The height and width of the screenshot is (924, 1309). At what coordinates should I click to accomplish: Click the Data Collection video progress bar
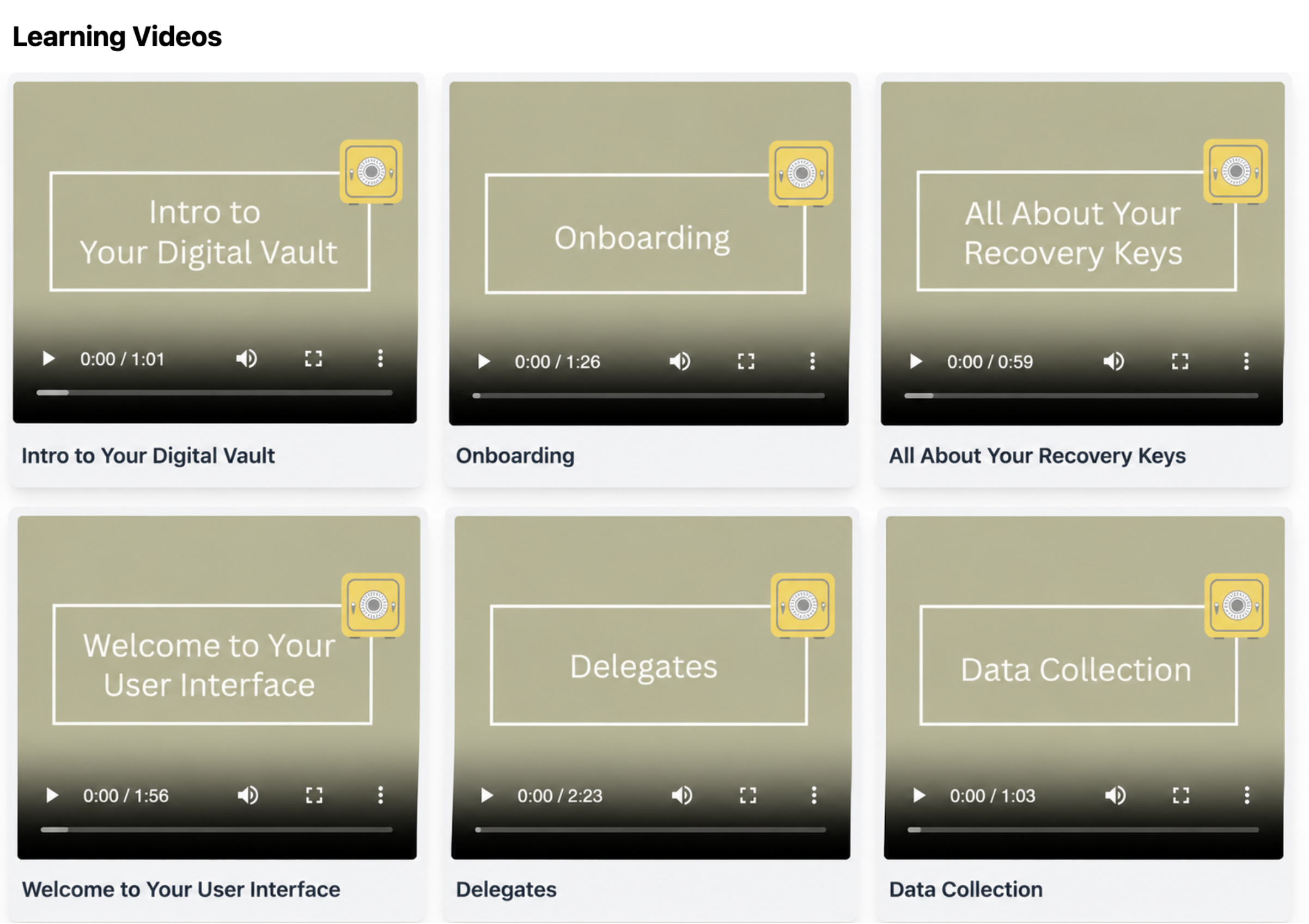(1083, 830)
